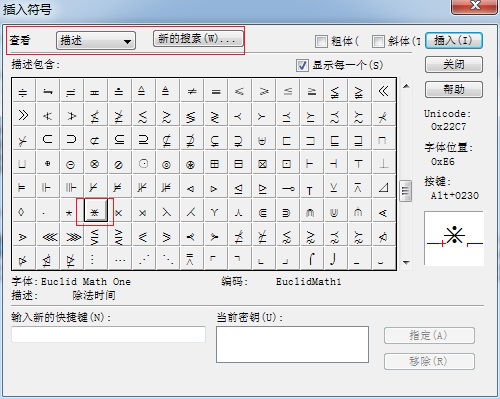Screen dimensions: 500x399
Task: Close the 插入符号 dialog with X
Action: click(474, 6)
